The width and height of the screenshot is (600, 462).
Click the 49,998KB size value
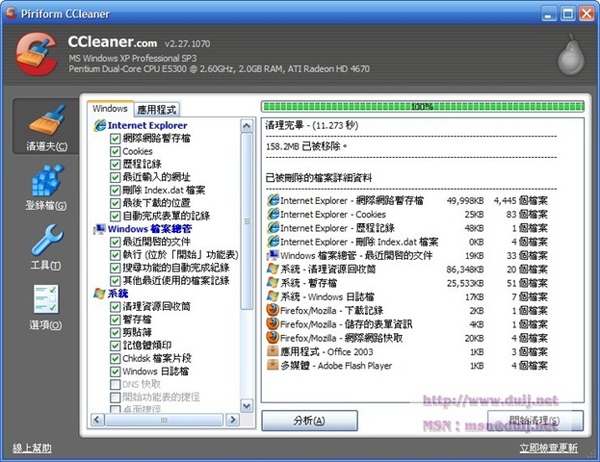(465, 201)
